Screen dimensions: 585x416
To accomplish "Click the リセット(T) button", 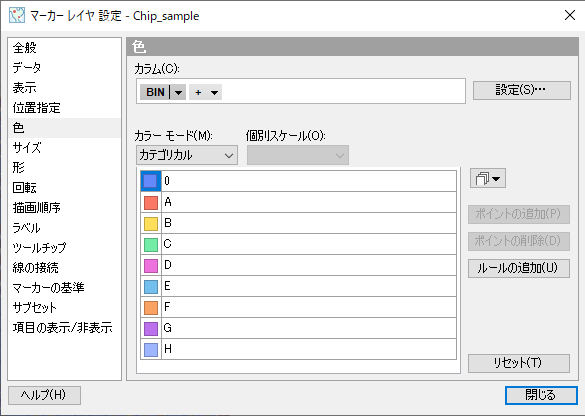I will coord(519,363).
